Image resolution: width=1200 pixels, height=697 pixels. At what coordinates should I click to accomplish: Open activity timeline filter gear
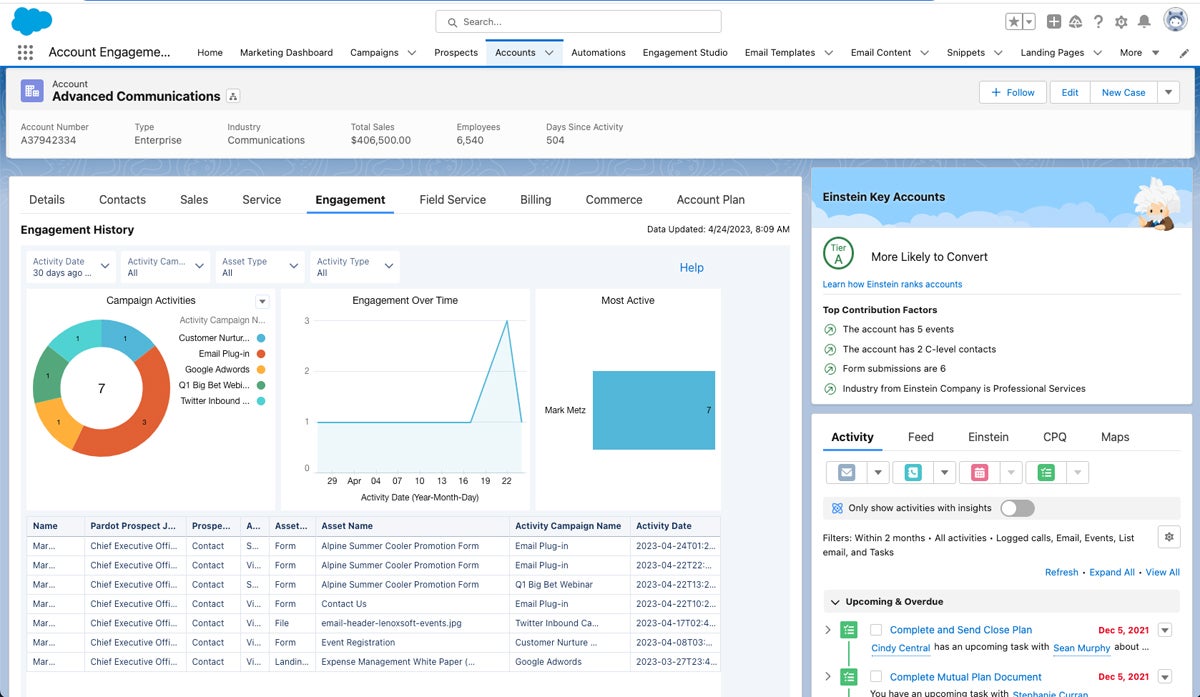tap(1168, 537)
